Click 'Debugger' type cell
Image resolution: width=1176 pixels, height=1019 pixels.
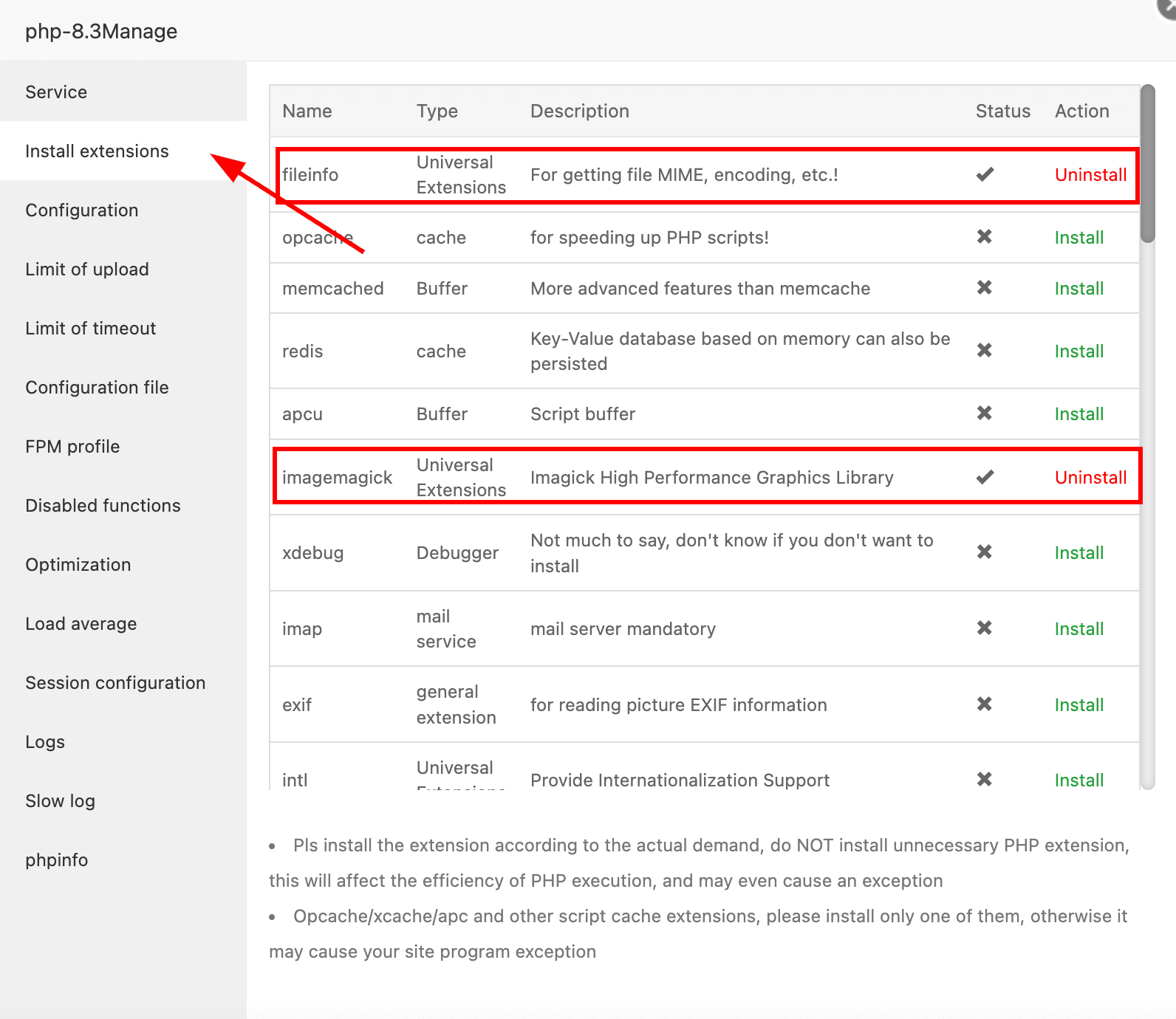[457, 553]
